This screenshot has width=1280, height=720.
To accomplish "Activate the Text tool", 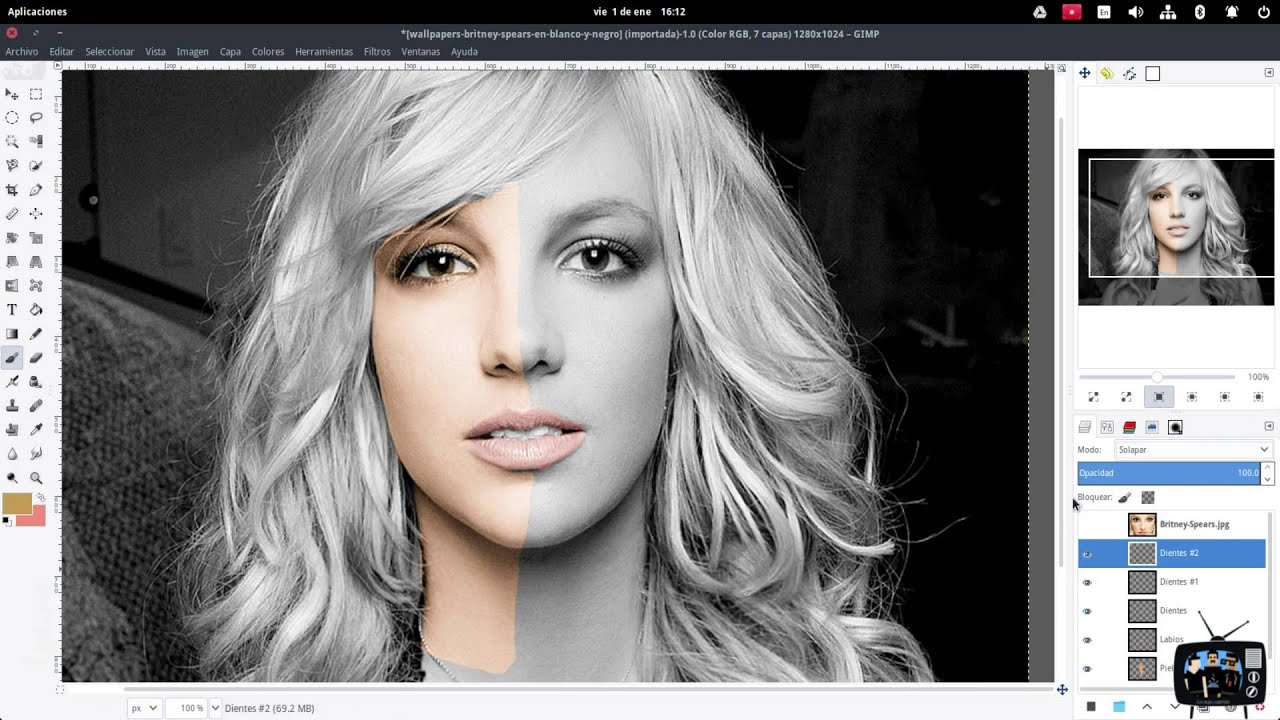I will coord(12,310).
